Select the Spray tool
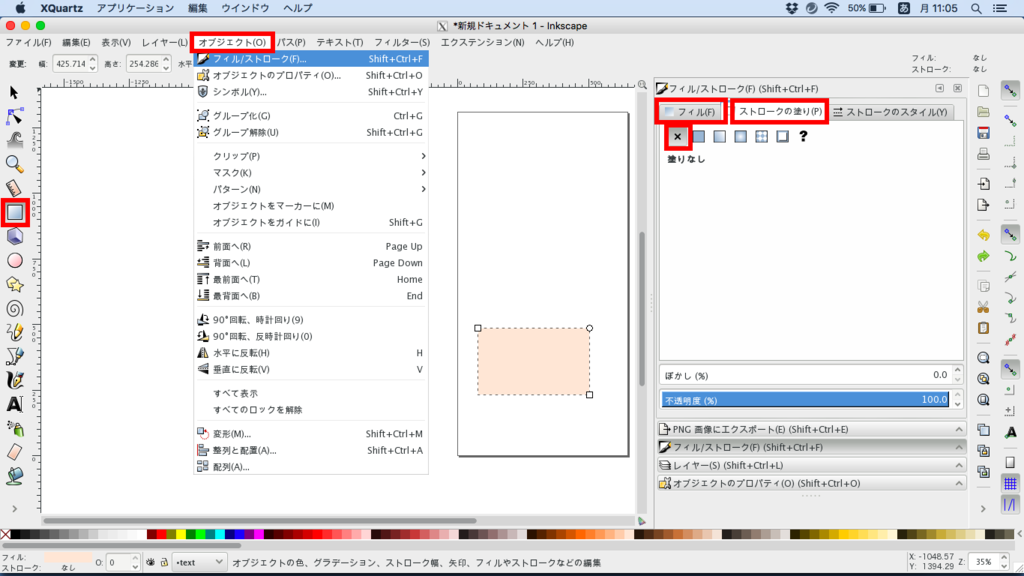Screen dimensions: 1024x576 [14, 428]
